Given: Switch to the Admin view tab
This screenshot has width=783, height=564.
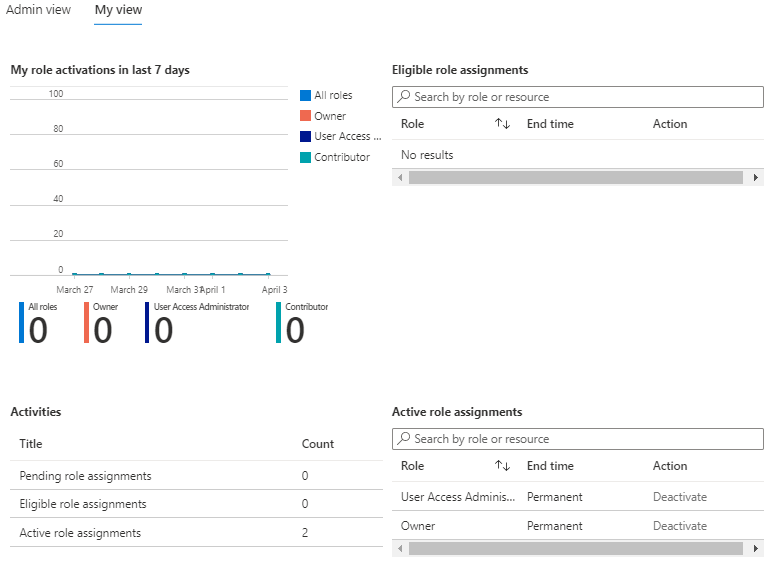Looking at the screenshot, I should coord(38,10).
